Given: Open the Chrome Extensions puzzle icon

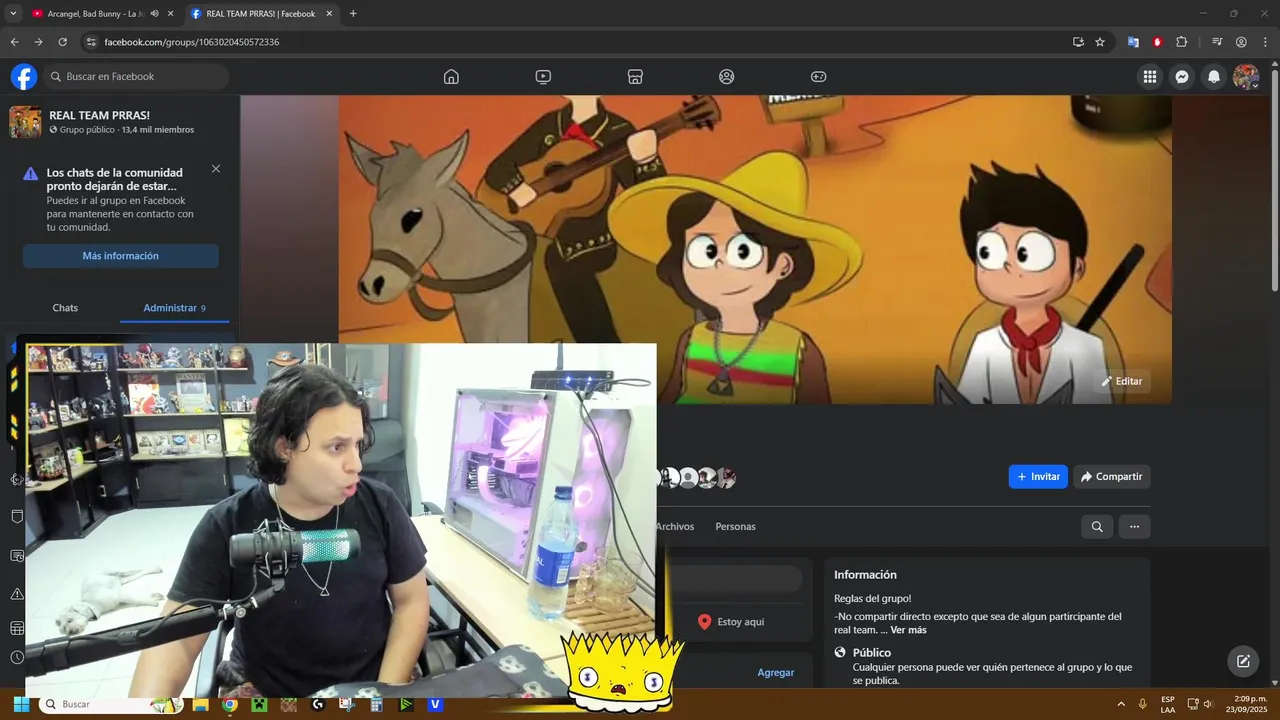Looking at the screenshot, I should pyautogui.click(x=1182, y=42).
